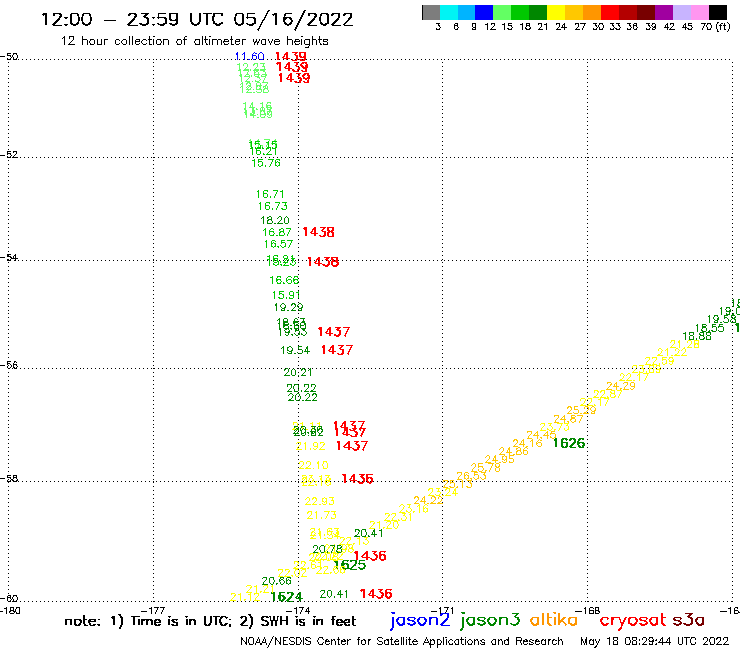Click the green time stamp 1624
This screenshot has height=650, width=740.
tap(286, 597)
